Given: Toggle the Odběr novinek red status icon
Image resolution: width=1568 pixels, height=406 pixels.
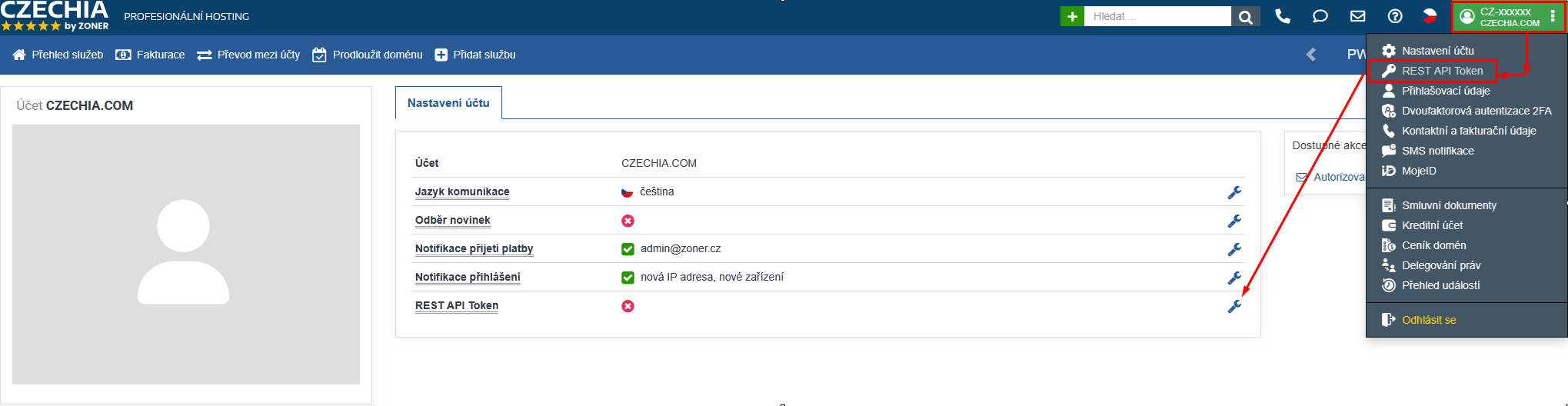Looking at the screenshot, I should coord(628,221).
